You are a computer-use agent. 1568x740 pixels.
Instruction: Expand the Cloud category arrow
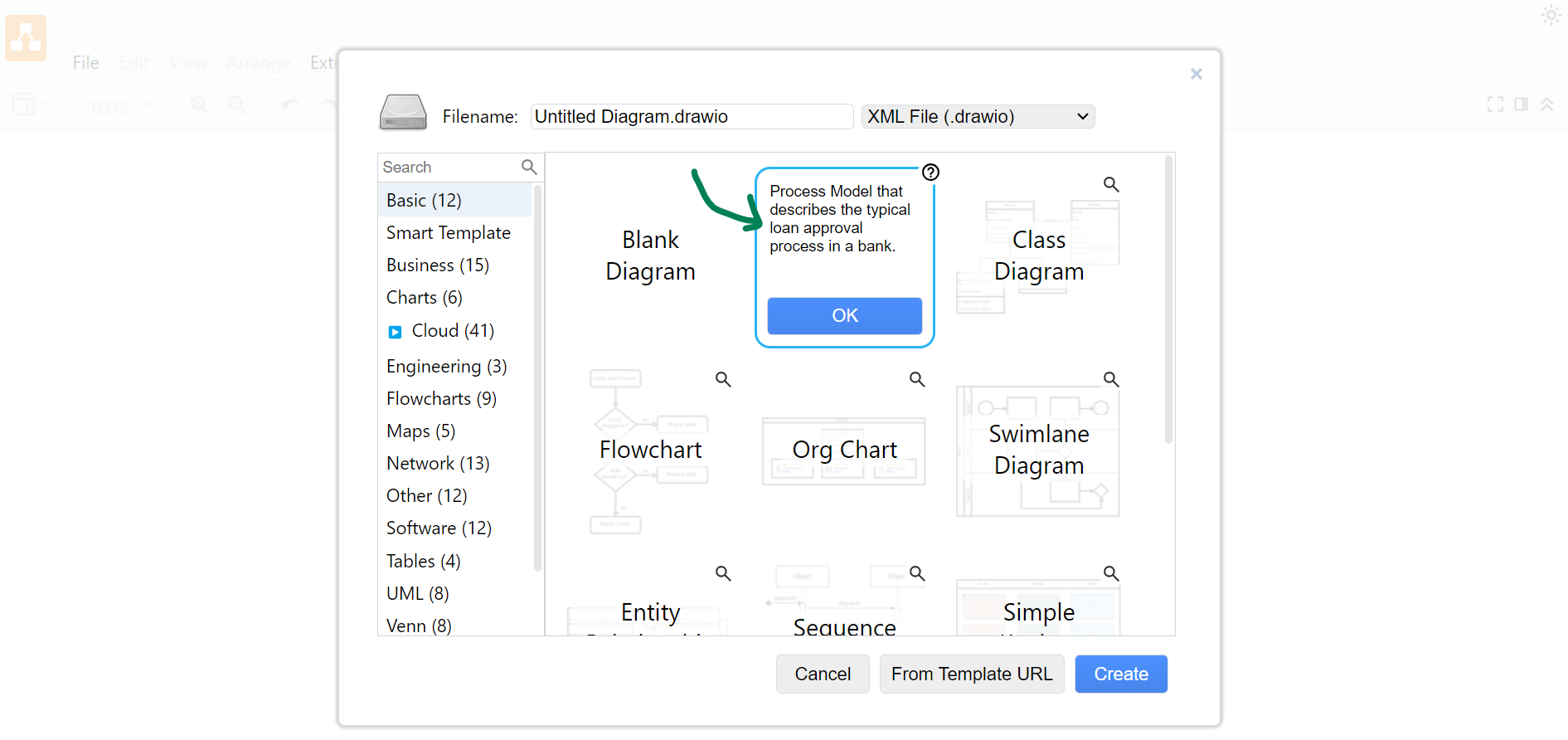click(x=396, y=332)
